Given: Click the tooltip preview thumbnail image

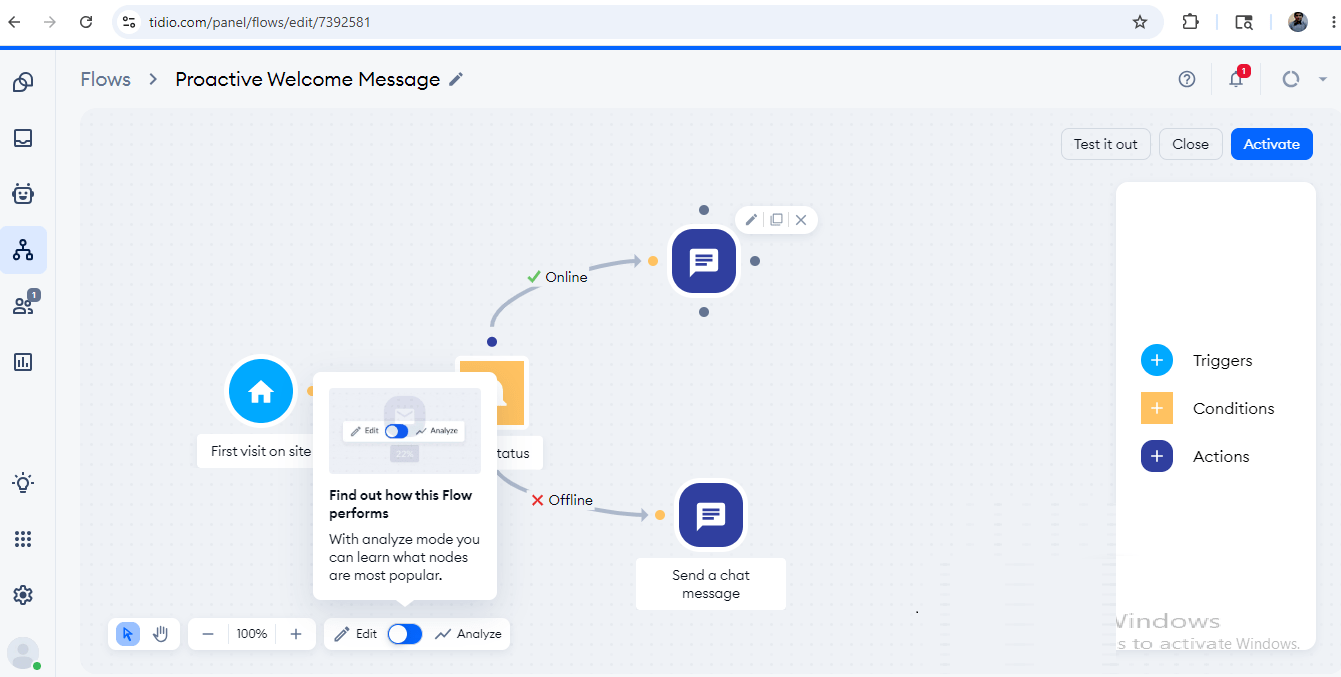Looking at the screenshot, I should 405,431.
